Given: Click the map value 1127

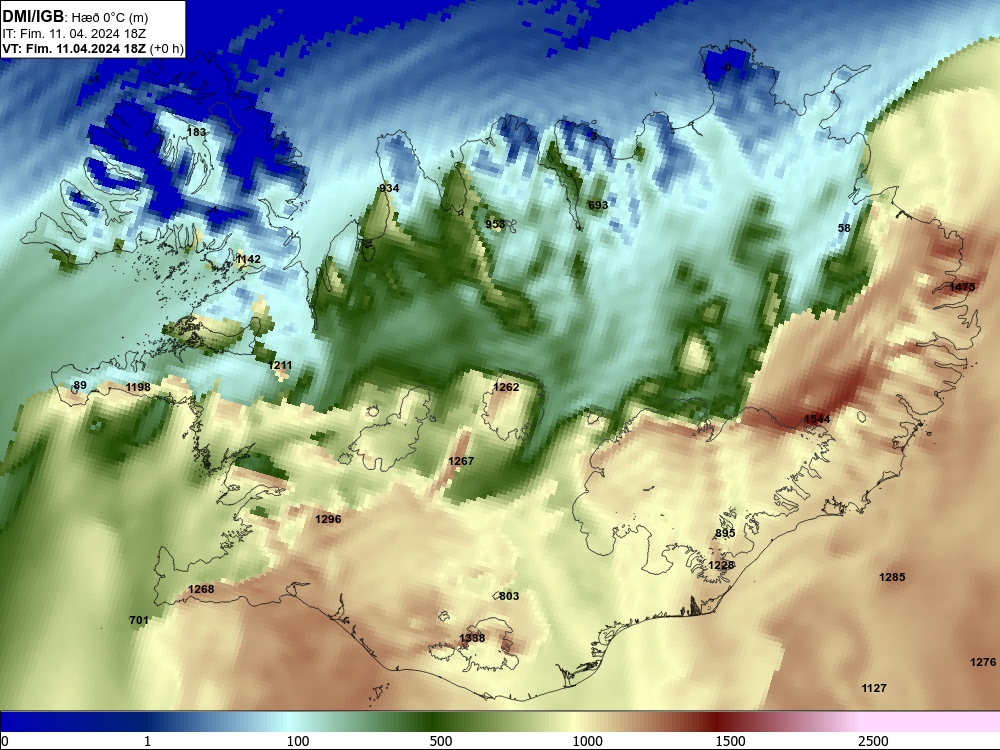Looking at the screenshot, I should 874,688.
